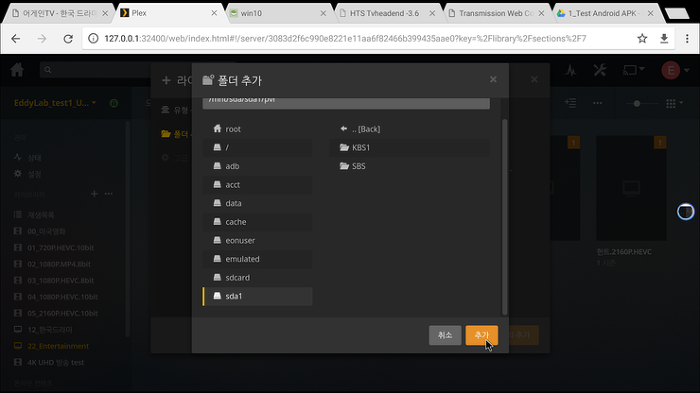Open 상태 in the sidebar
The height and width of the screenshot is (393, 700).
(34, 158)
